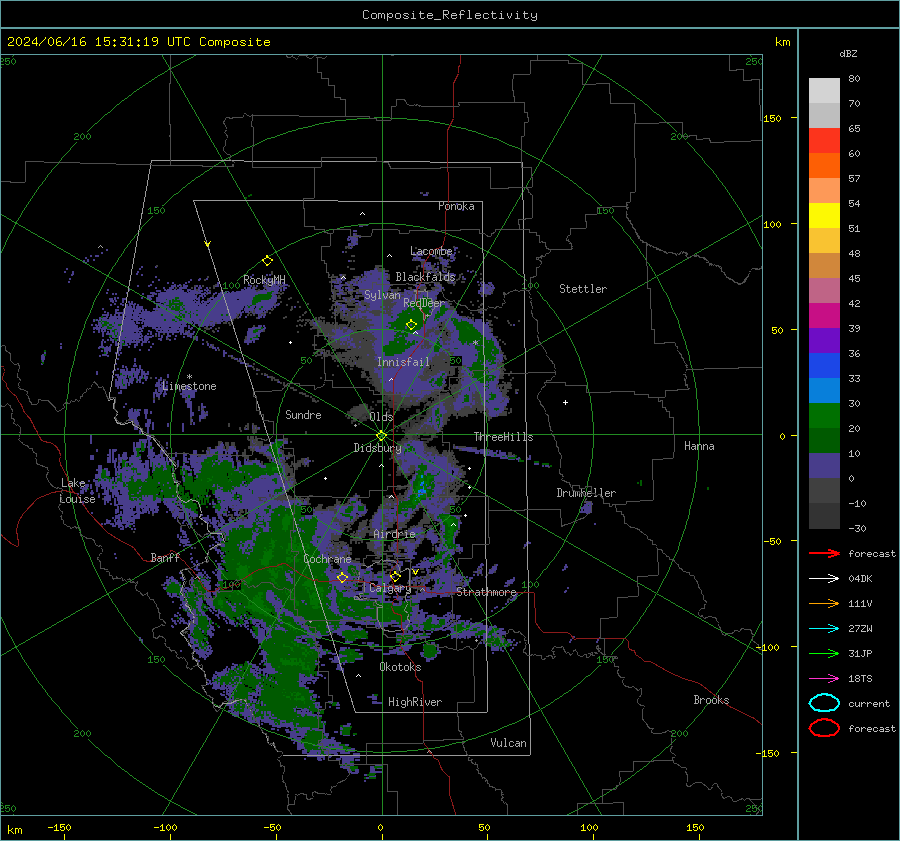Click the Innisfail label
The width and height of the screenshot is (900, 841).
coord(403,362)
